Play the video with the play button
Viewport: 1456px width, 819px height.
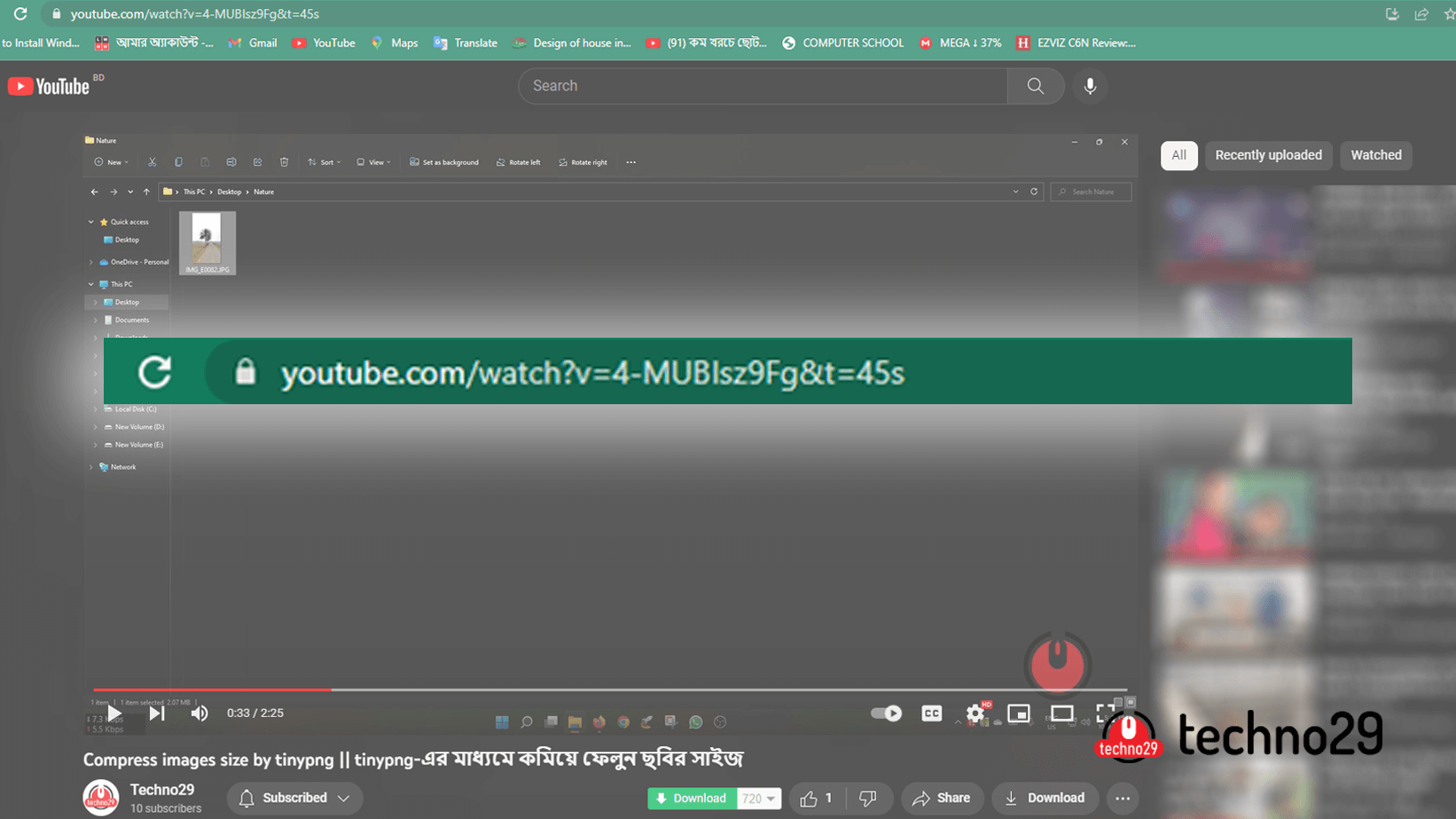(114, 713)
